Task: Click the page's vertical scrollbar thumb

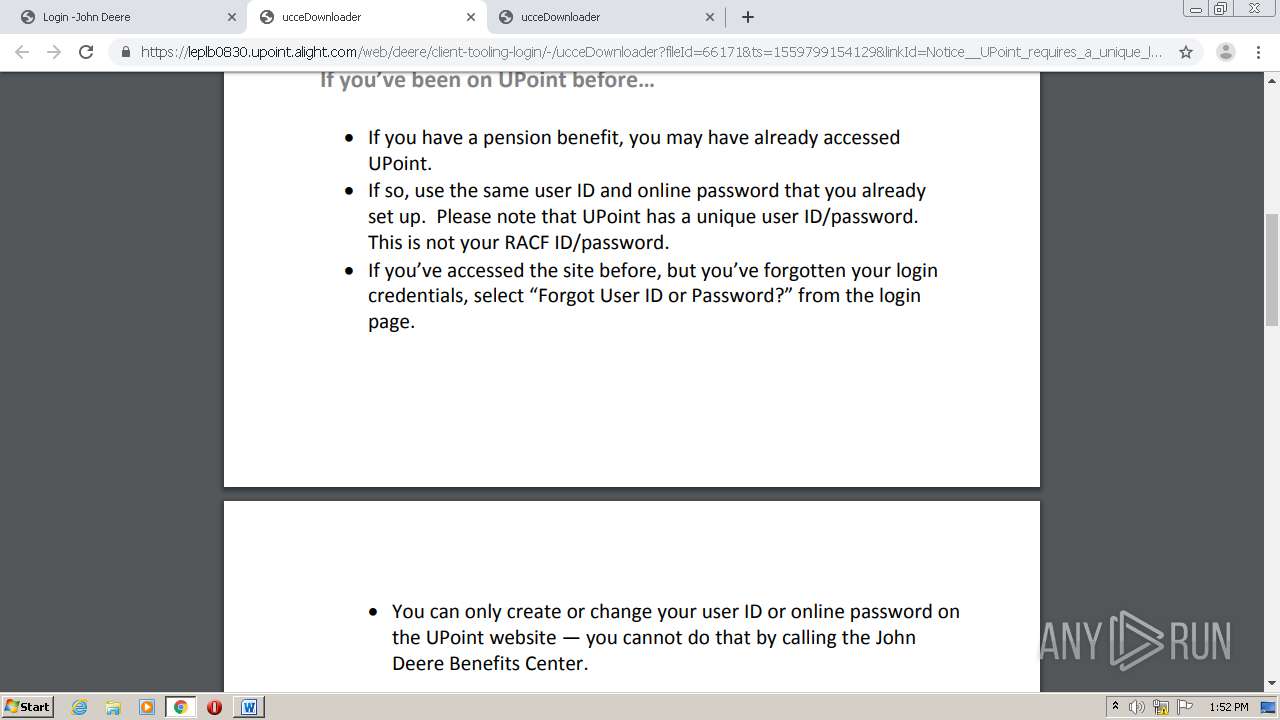Action: pos(1272,269)
